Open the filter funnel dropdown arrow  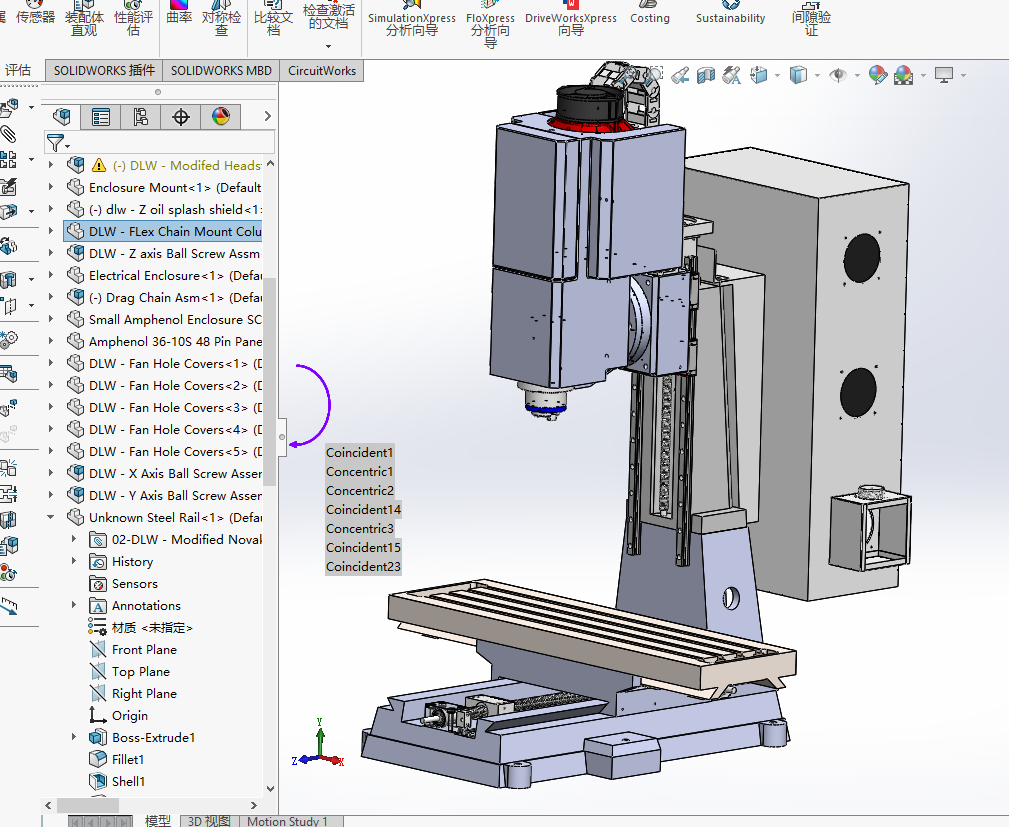[68, 147]
